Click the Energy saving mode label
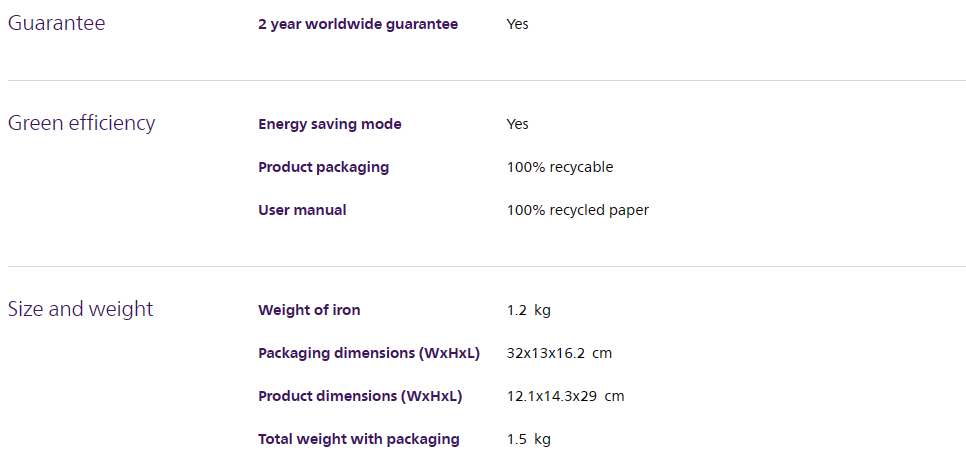This screenshot has width=966, height=457. click(330, 124)
